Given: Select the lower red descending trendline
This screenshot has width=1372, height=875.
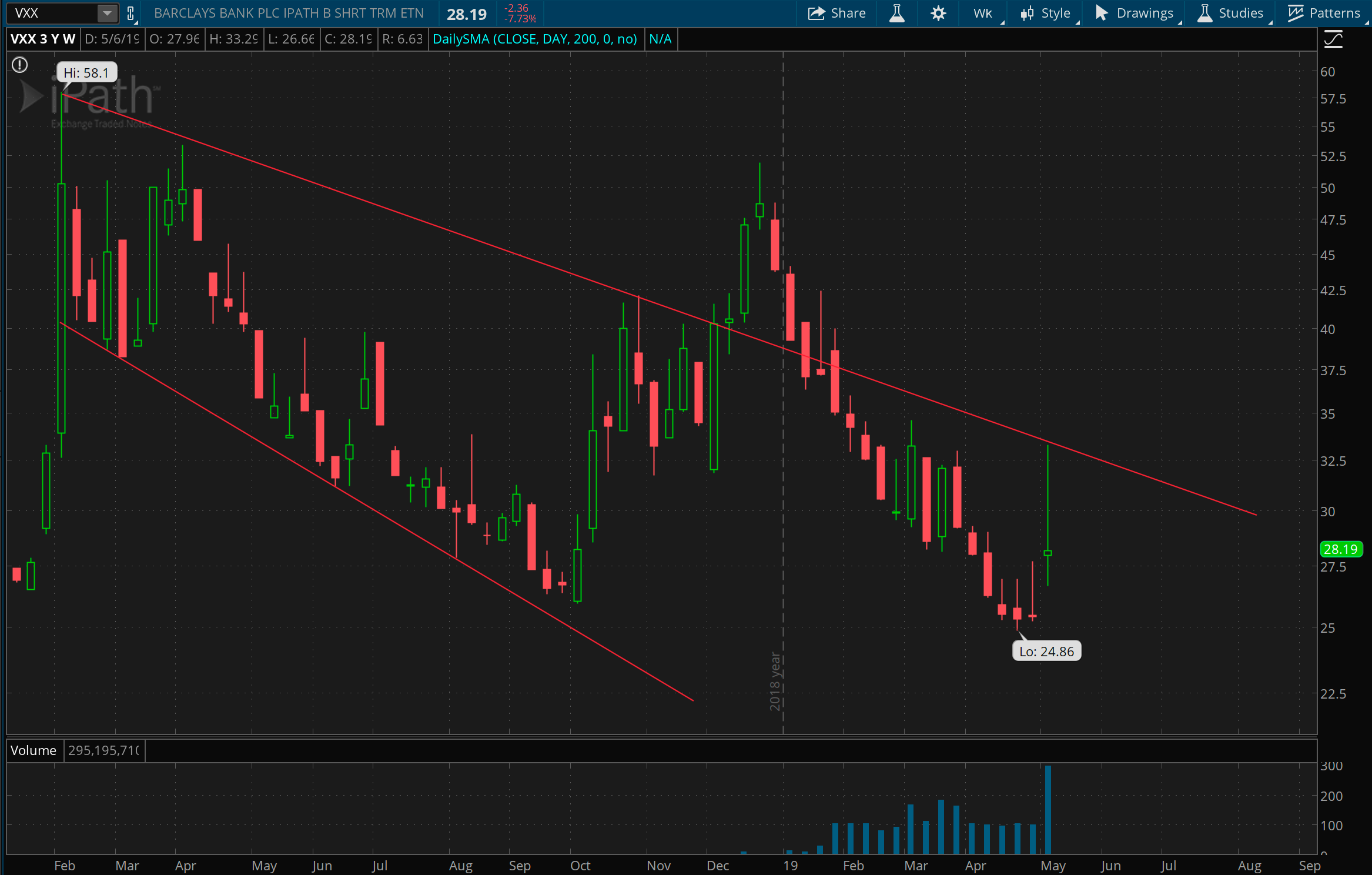Looking at the screenshot, I should [376, 512].
